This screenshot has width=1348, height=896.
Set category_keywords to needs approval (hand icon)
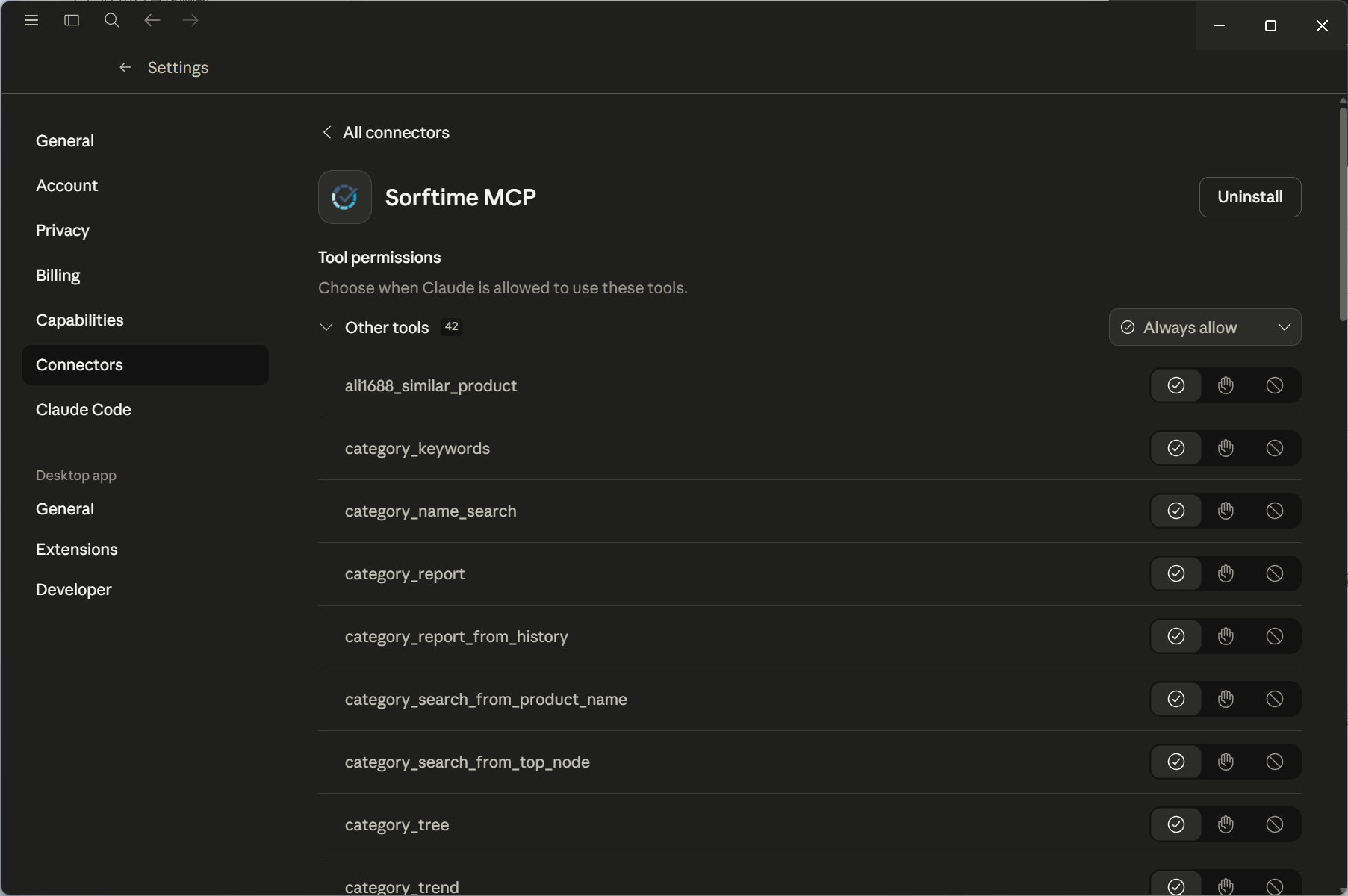[1226, 448]
